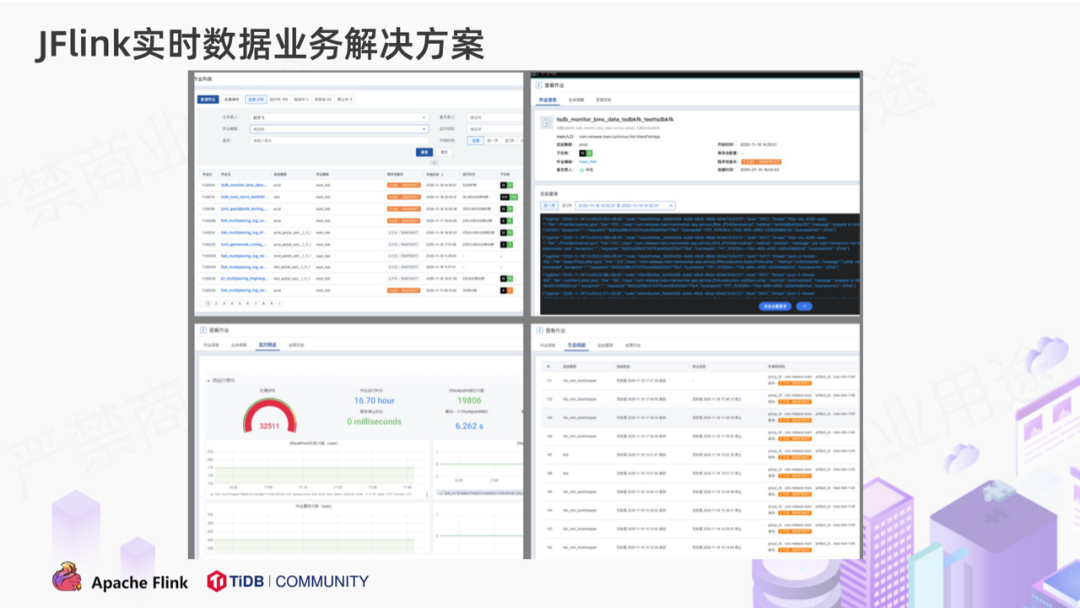Go to next page in job list pagination
The width and height of the screenshot is (1080, 608).
pos(279,303)
